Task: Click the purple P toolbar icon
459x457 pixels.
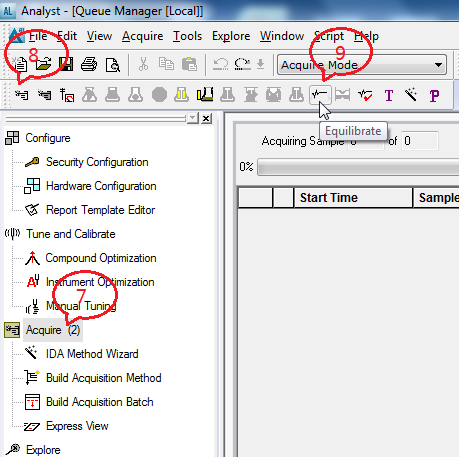Action: (434, 96)
